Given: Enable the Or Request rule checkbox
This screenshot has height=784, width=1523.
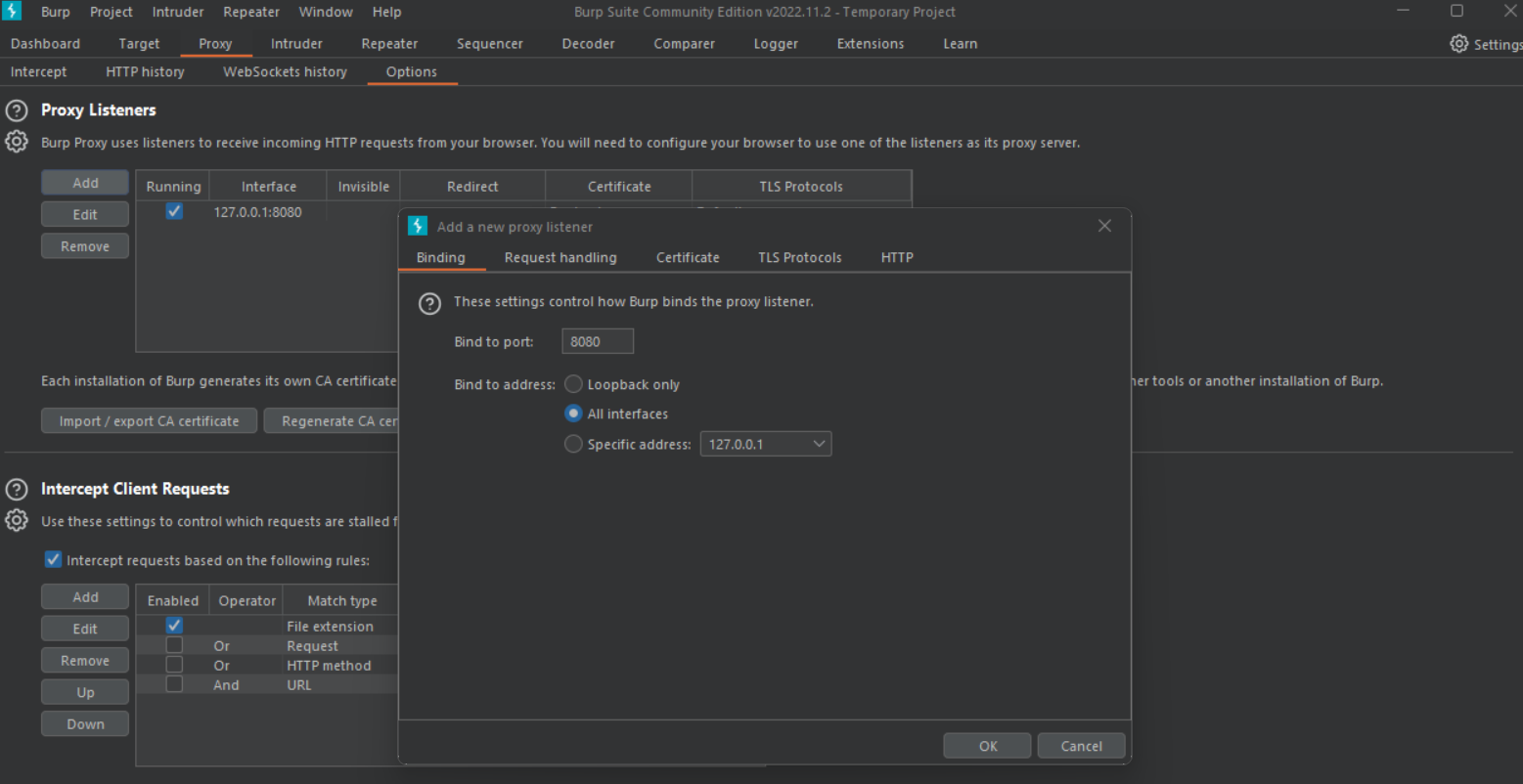Looking at the screenshot, I should (174, 645).
